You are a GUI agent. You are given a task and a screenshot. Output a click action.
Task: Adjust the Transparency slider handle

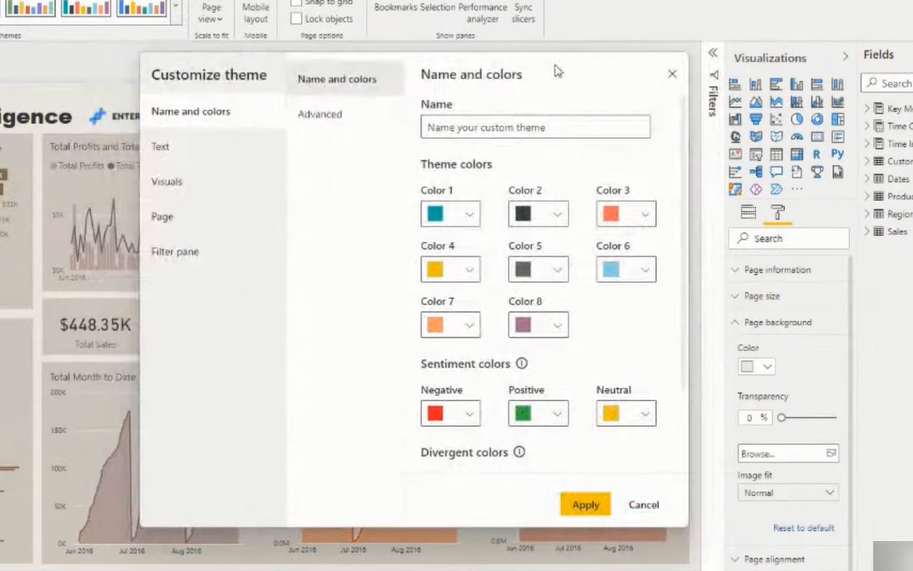tap(781, 417)
